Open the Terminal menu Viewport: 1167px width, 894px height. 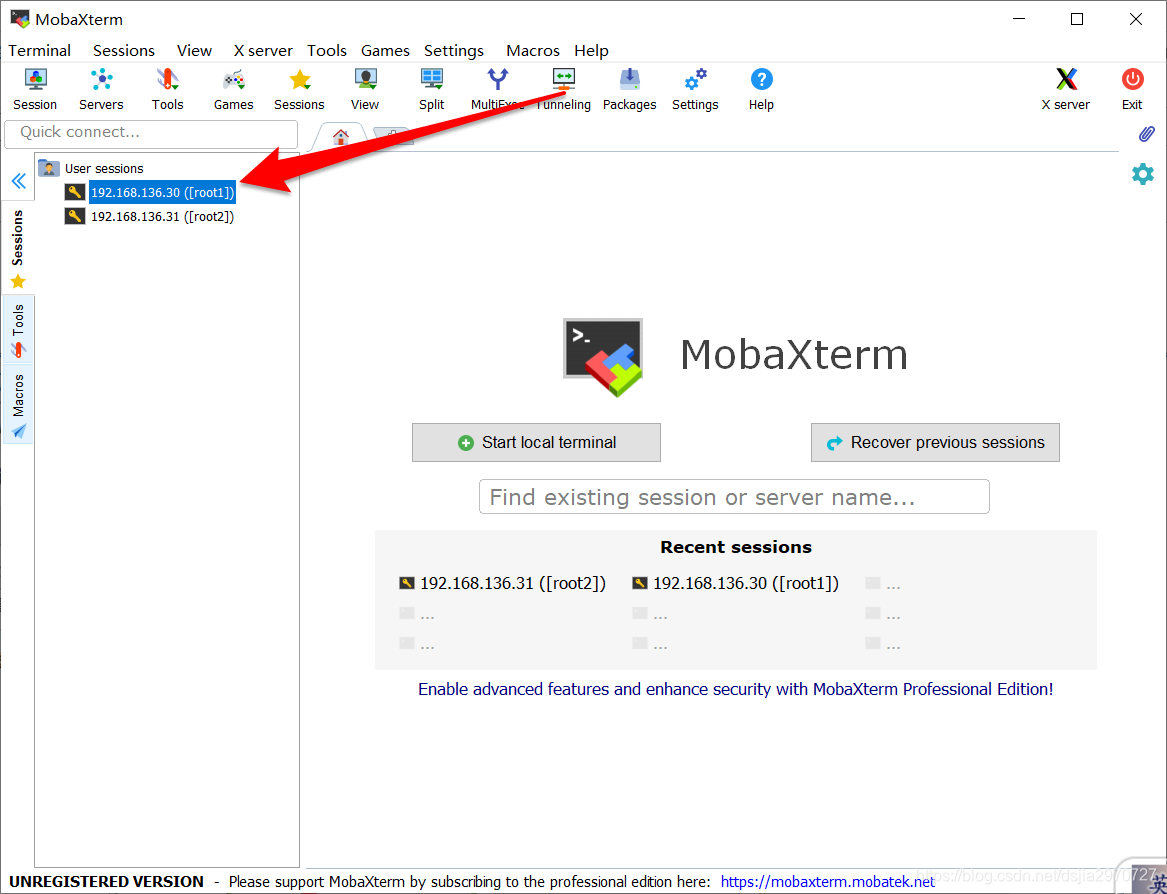pos(39,51)
